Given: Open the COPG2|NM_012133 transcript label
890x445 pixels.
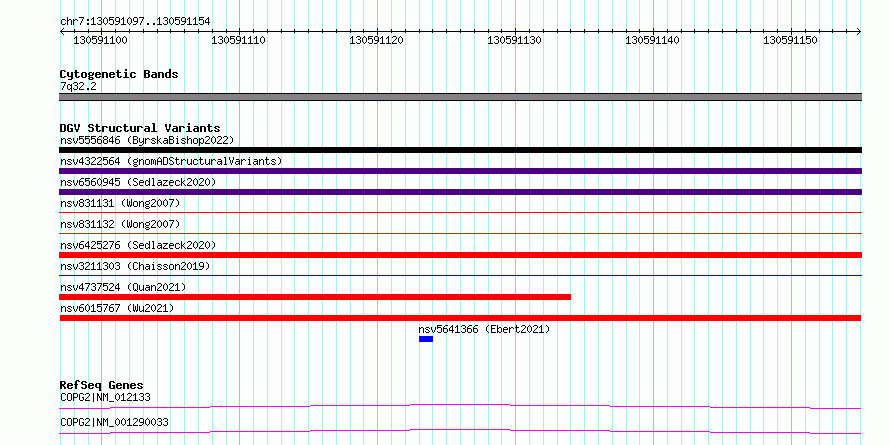Looking at the screenshot, I should tap(106, 397).
